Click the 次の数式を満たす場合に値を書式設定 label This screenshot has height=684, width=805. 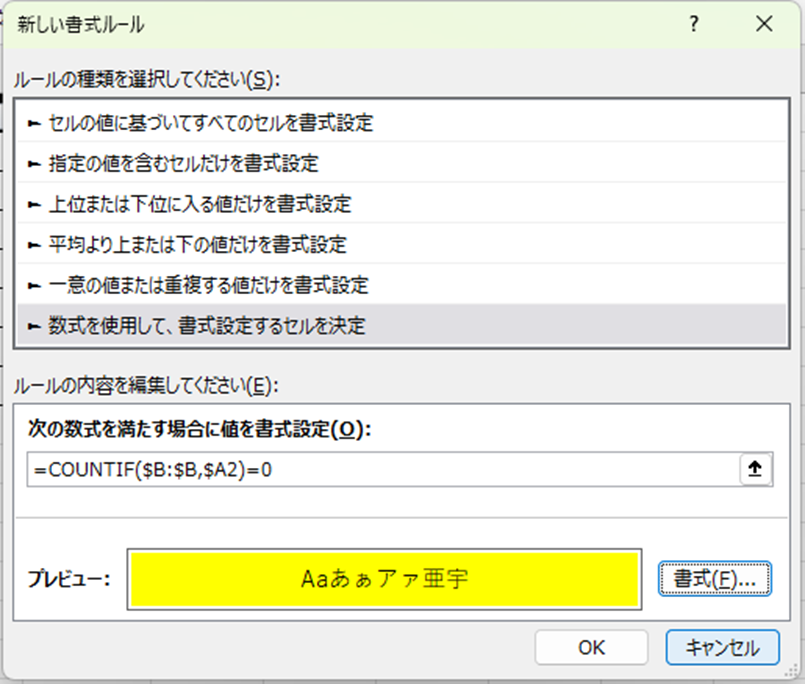tap(199, 430)
